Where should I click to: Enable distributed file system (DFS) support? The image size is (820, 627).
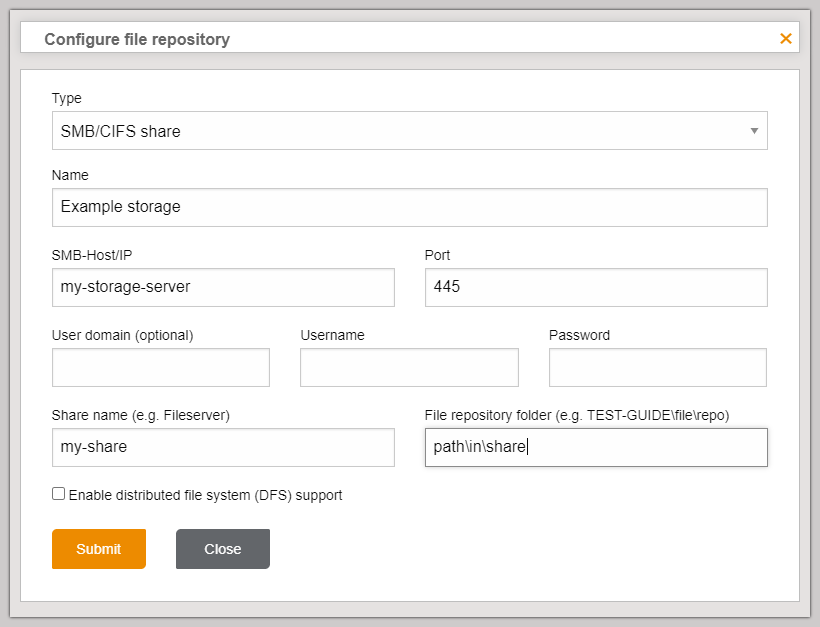point(58,494)
